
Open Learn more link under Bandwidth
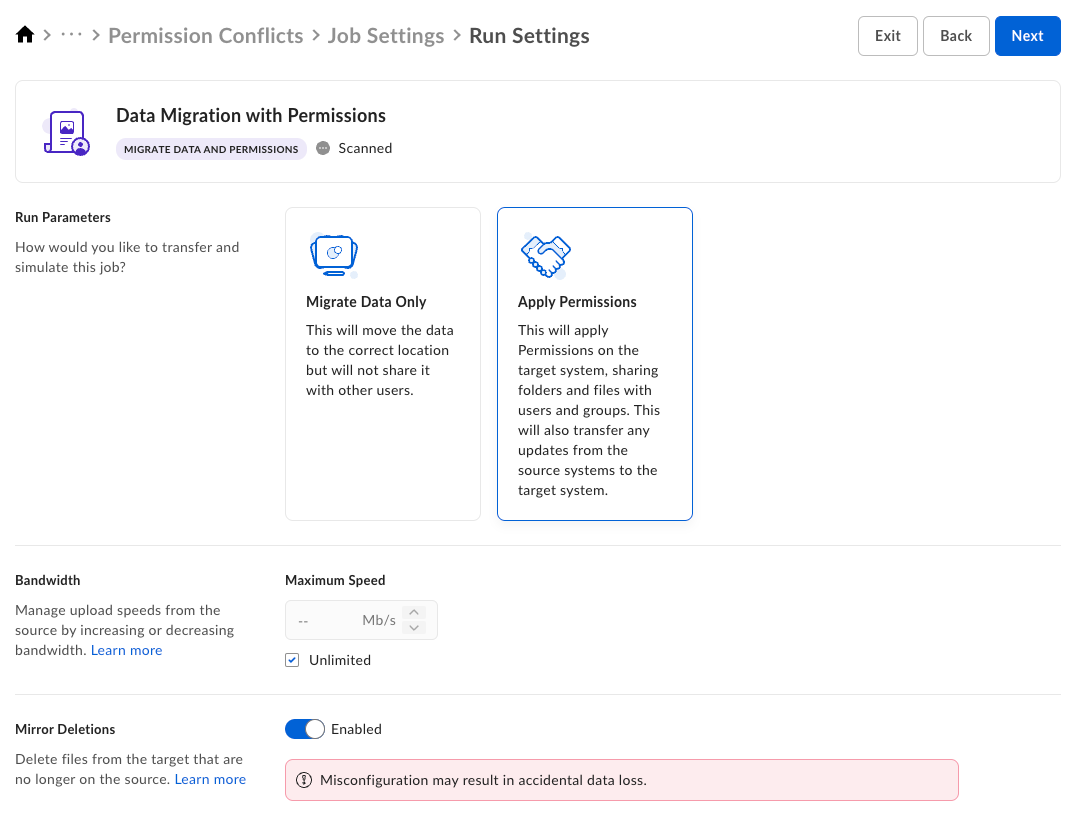click(126, 650)
